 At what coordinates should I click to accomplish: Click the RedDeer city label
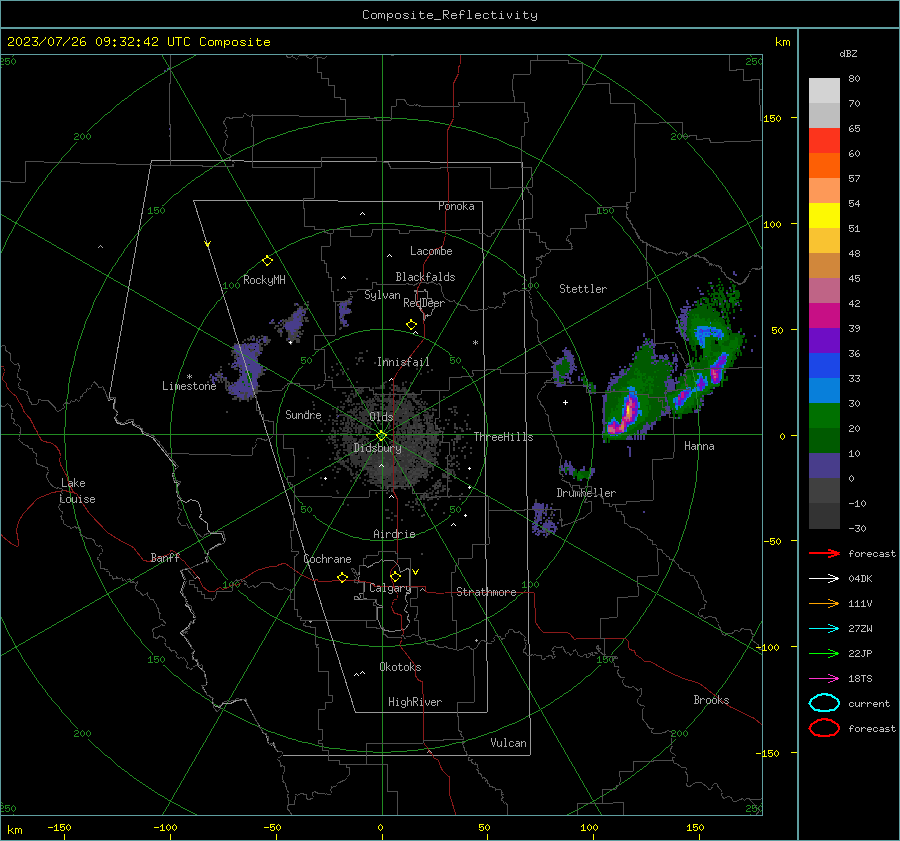point(424,303)
